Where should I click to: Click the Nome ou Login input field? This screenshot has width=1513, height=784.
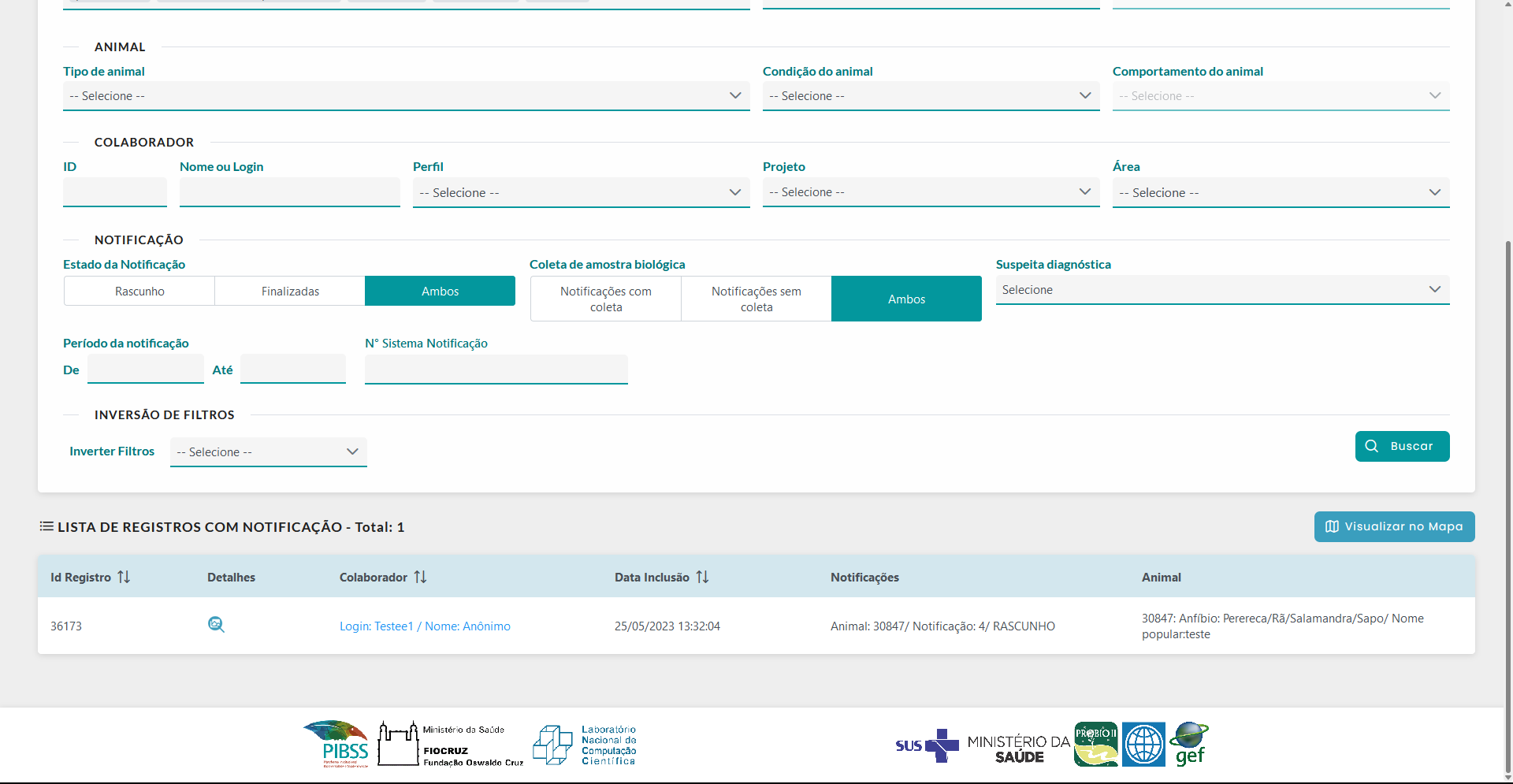(289, 192)
